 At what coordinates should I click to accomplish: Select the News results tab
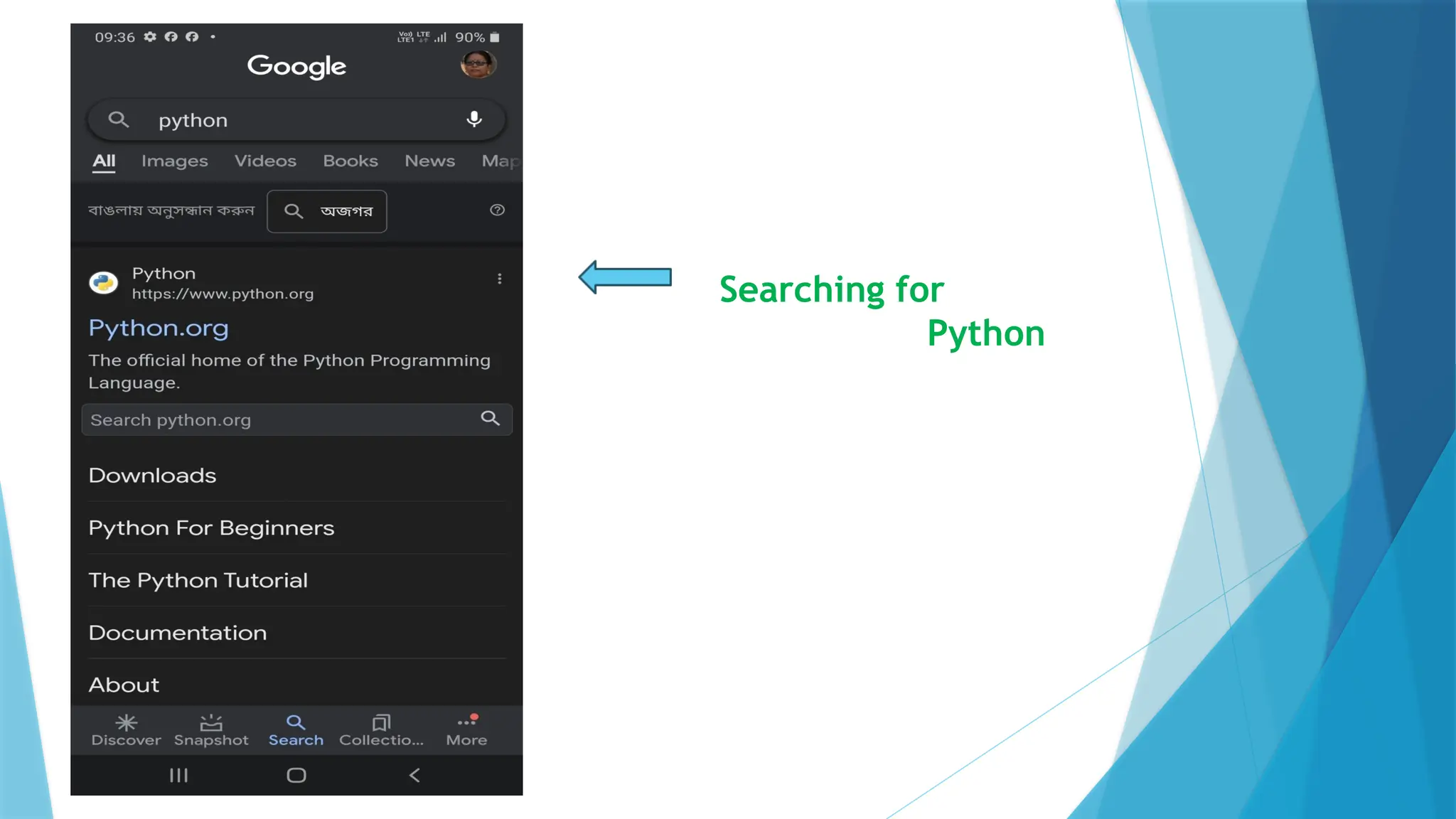pyautogui.click(x=429, y=161)
